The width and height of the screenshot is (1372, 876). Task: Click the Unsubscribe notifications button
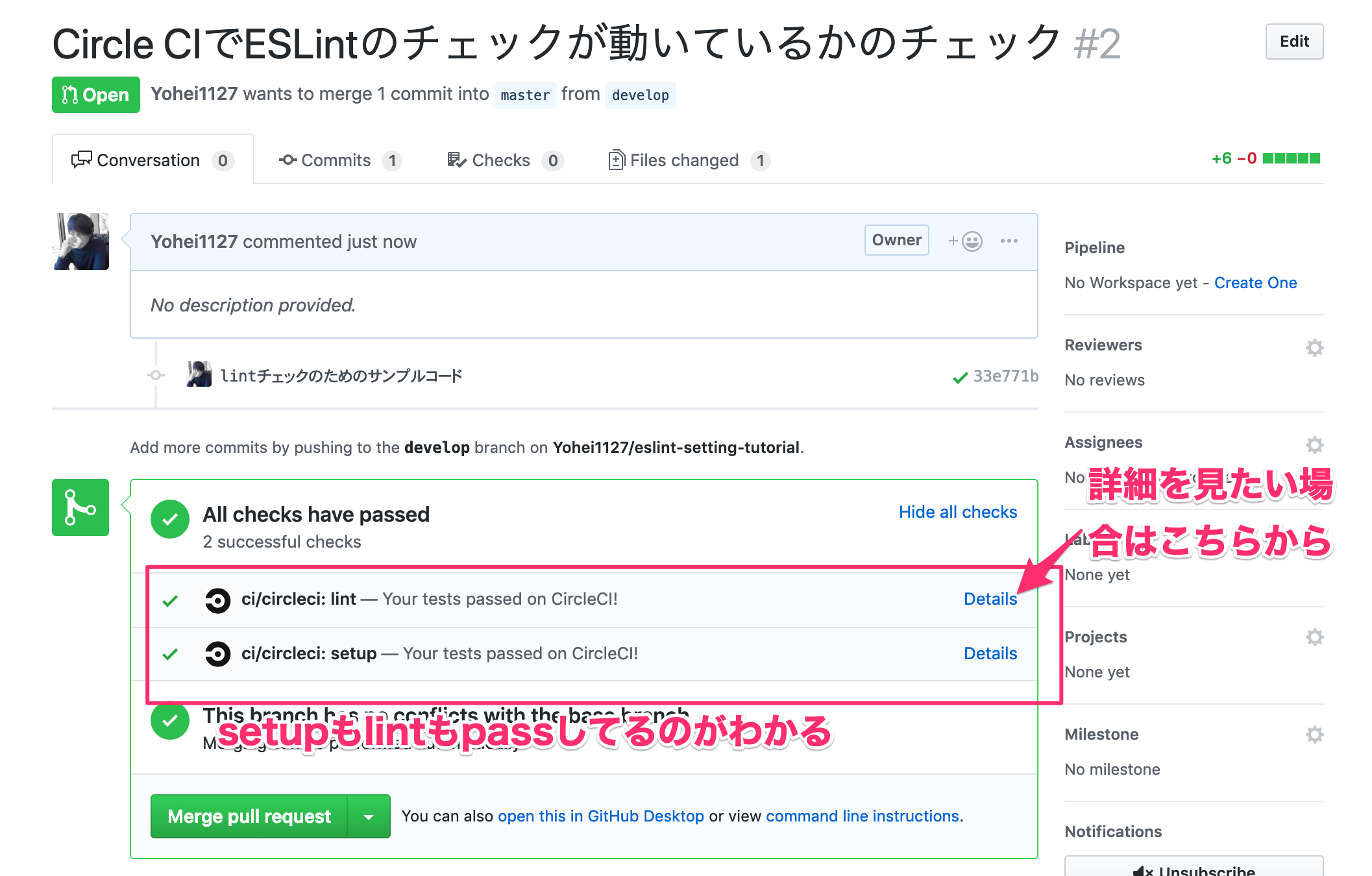point(1193,868)
